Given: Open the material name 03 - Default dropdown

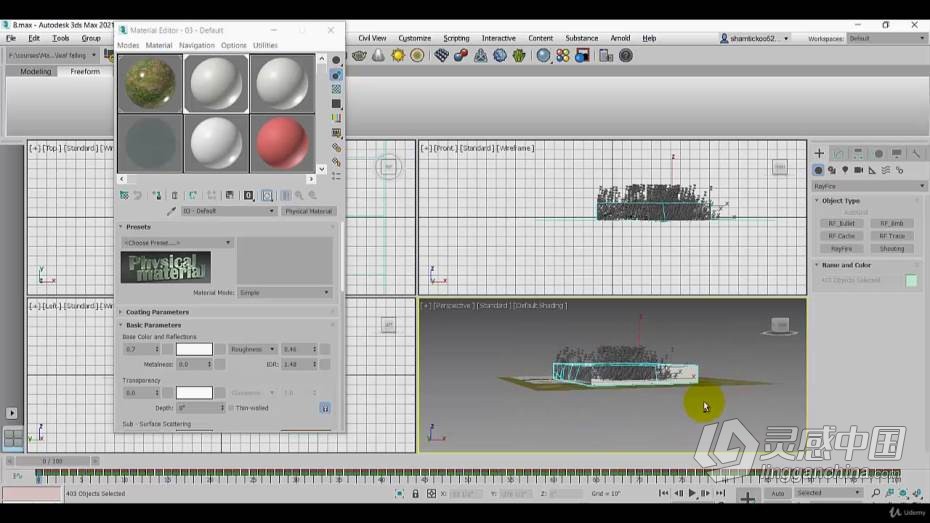Looking at the screenshot, I should (228, 211).
